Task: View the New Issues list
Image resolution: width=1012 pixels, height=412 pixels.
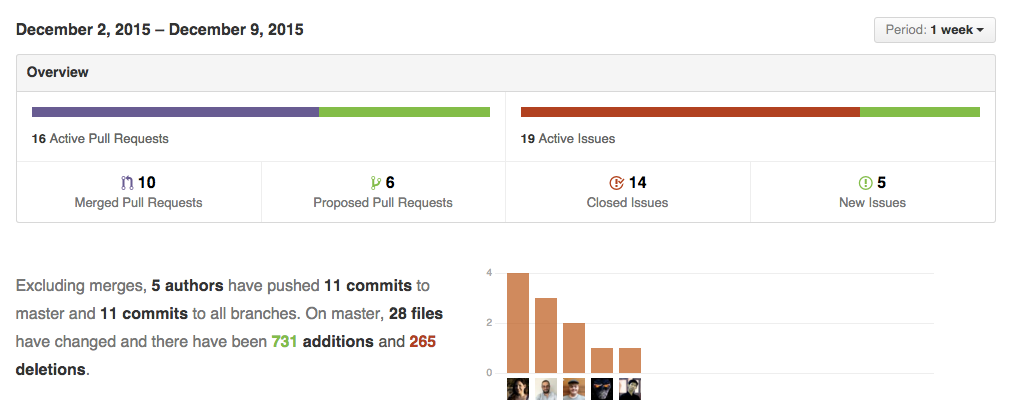Action: coord(872,203)
